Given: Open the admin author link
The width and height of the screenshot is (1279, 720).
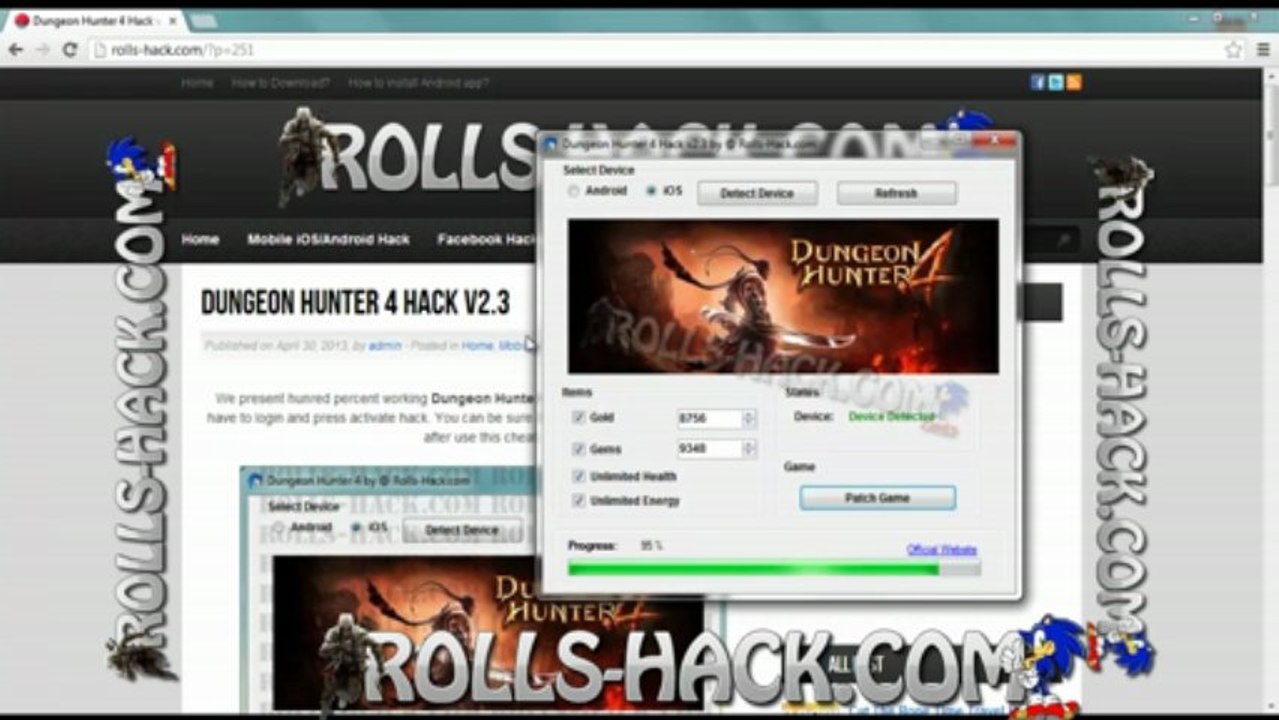Looking at the screenshot, I should [385, 346].
